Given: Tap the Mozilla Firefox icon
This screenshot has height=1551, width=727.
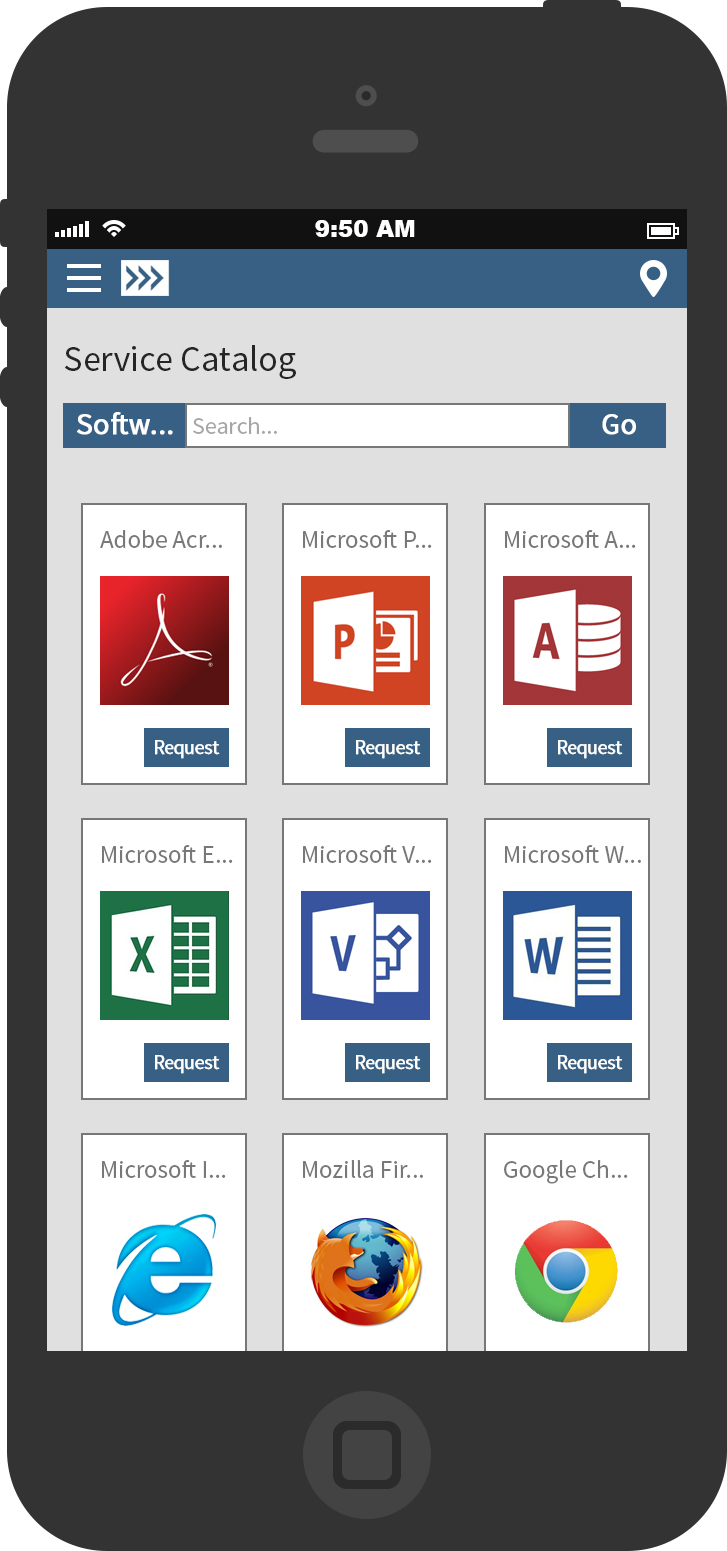Looking at the screenshot, I should (365, 1271).
